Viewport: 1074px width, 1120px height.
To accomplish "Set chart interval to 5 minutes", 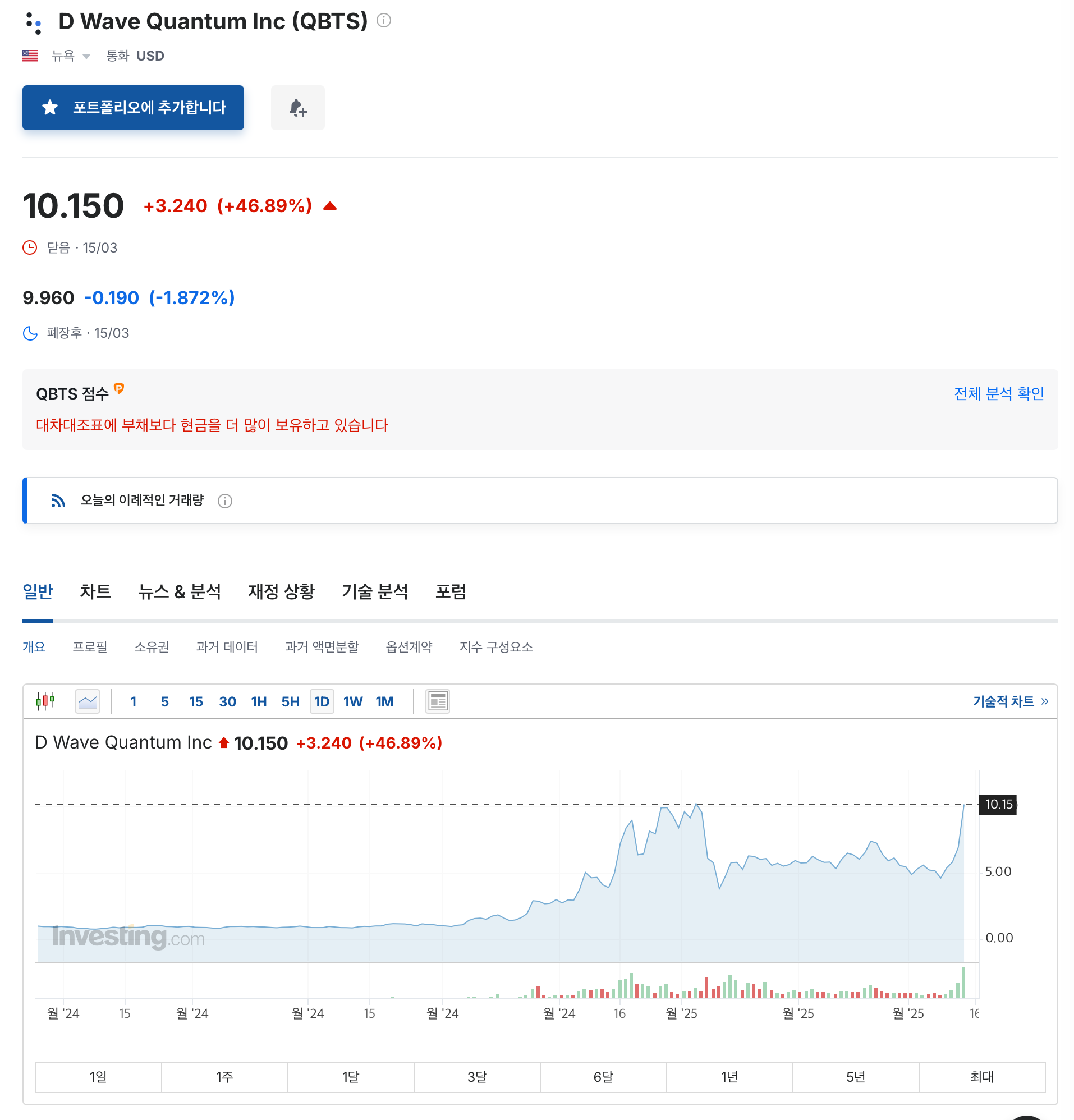I will coord(164,702).
